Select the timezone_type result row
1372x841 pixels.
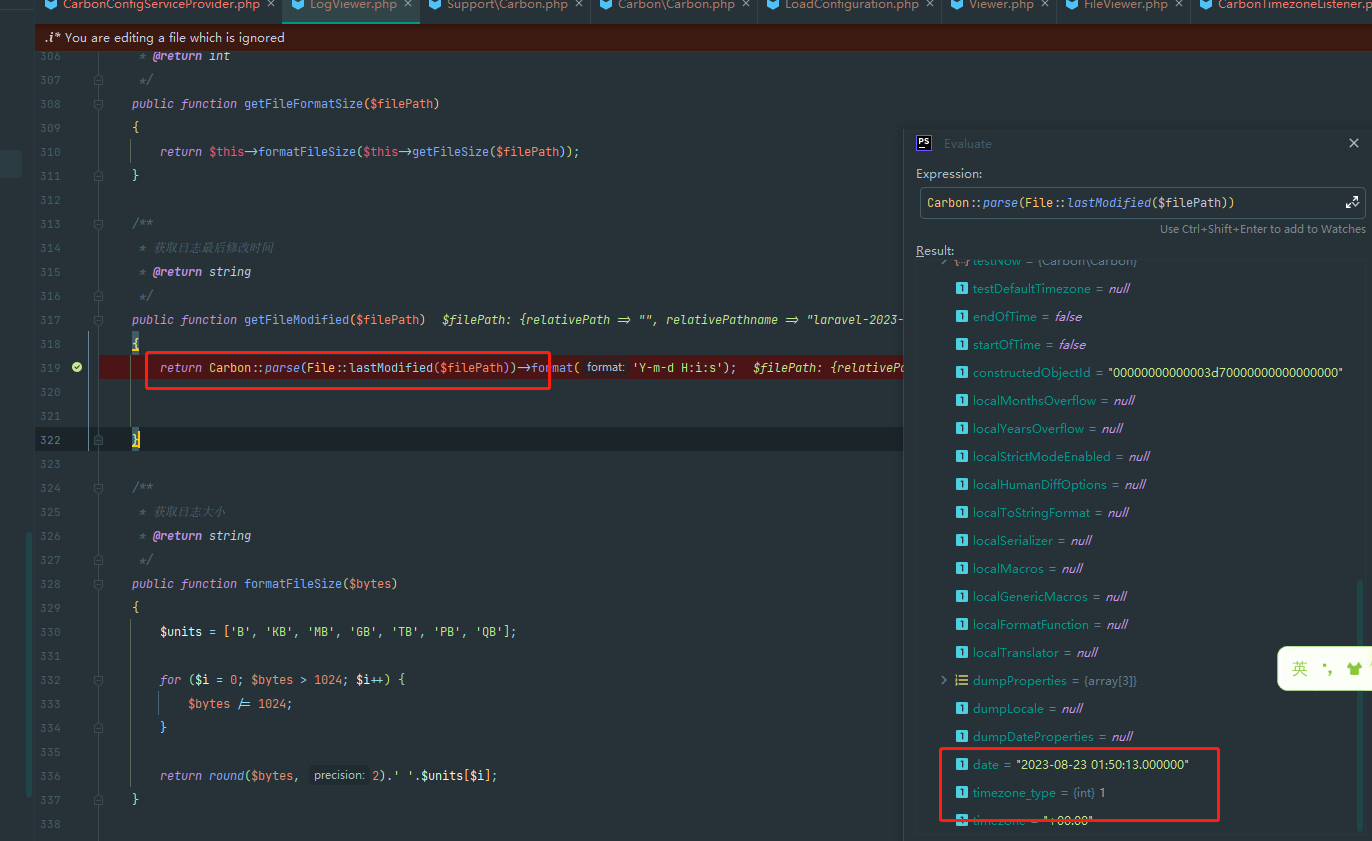click(1135, 792)
